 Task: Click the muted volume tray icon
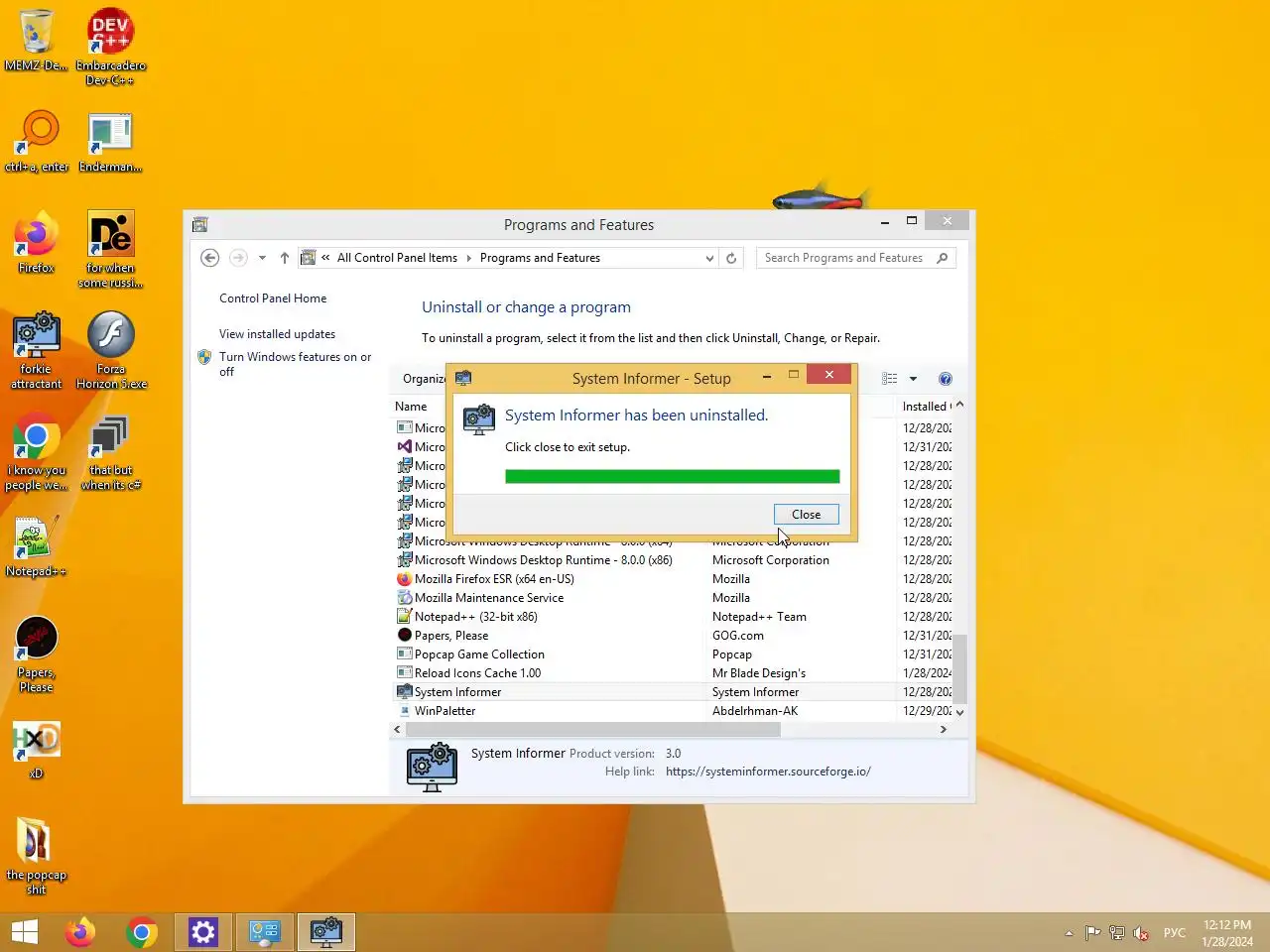coord(1142,933)
